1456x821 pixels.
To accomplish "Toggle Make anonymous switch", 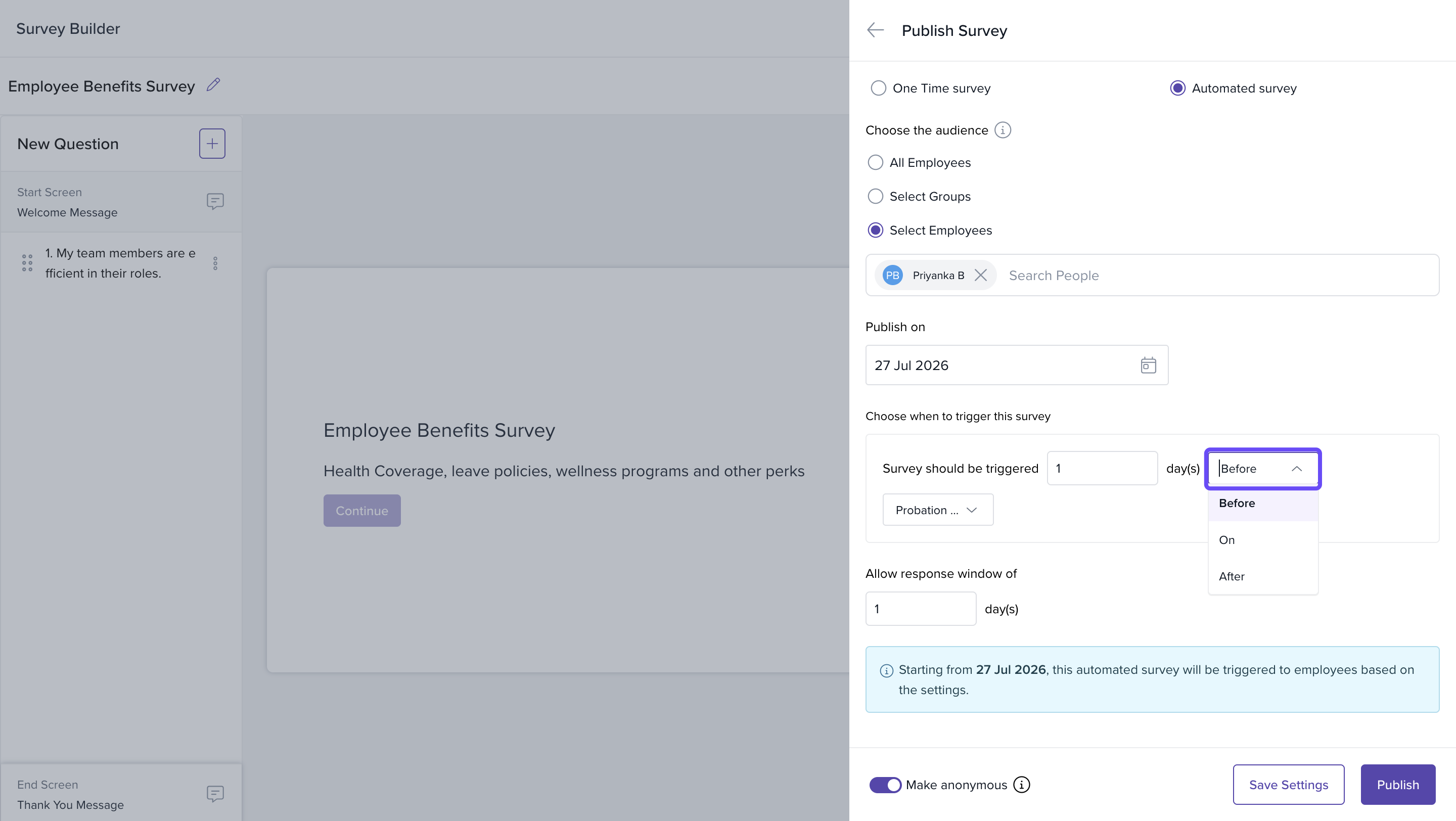I will (885, 785).
